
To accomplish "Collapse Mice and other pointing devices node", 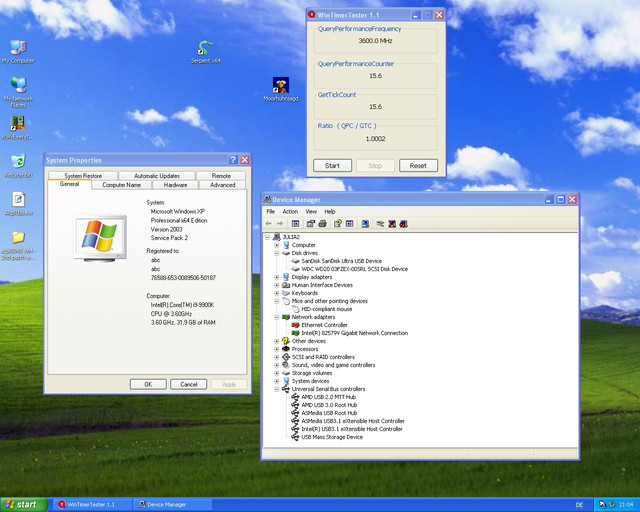I will (x=276, y=301).
